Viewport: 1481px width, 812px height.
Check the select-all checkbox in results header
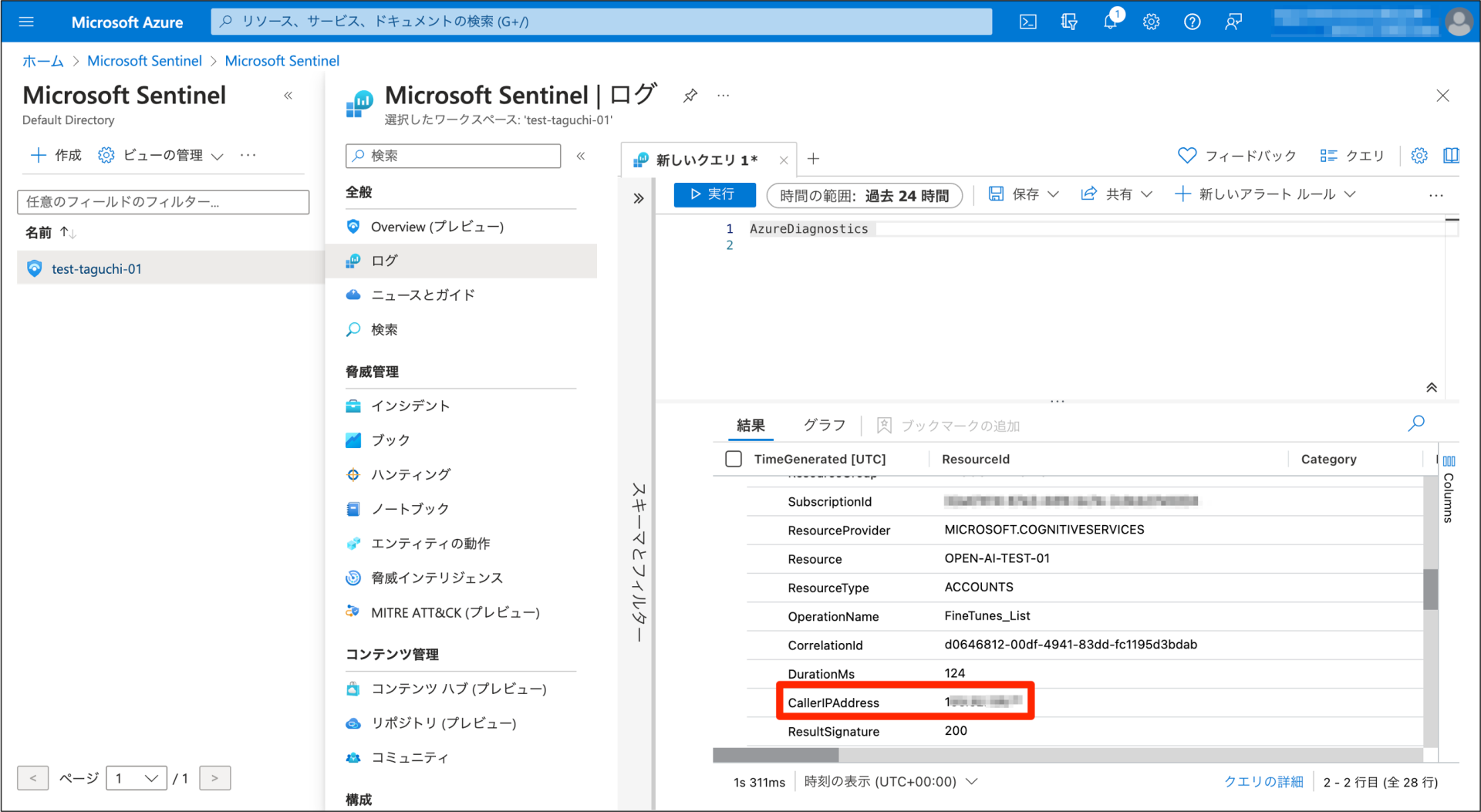pyautogui.click(x=733, y=458)
